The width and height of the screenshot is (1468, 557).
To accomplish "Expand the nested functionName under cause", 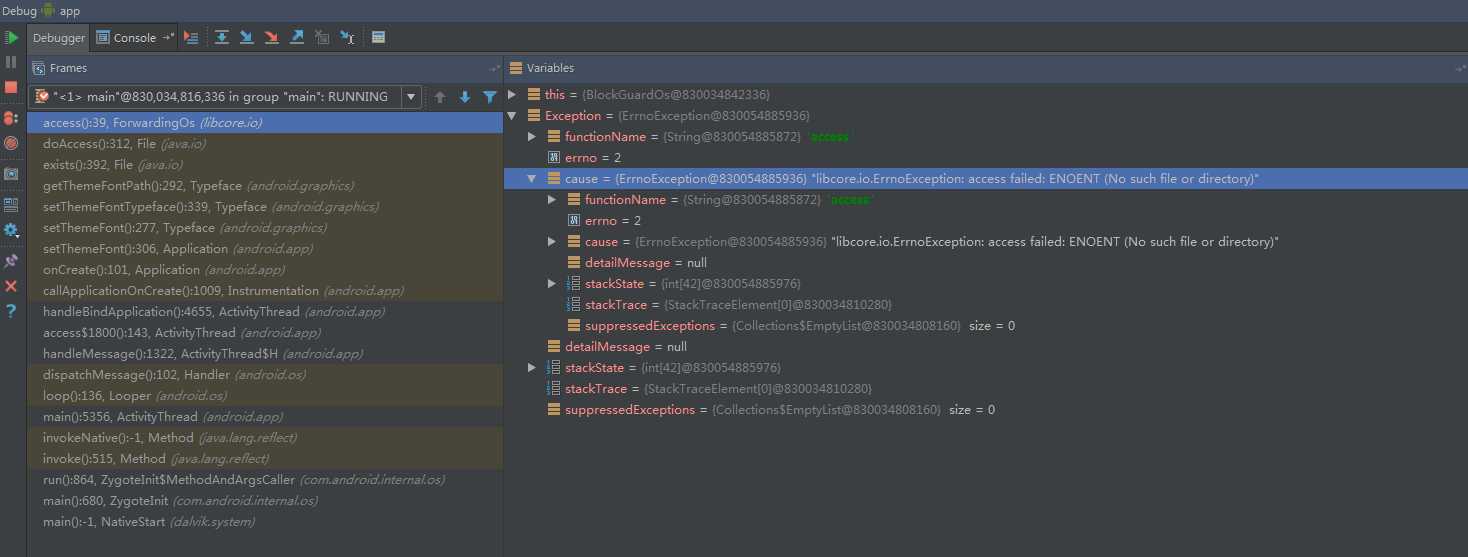I will point(552,199).
